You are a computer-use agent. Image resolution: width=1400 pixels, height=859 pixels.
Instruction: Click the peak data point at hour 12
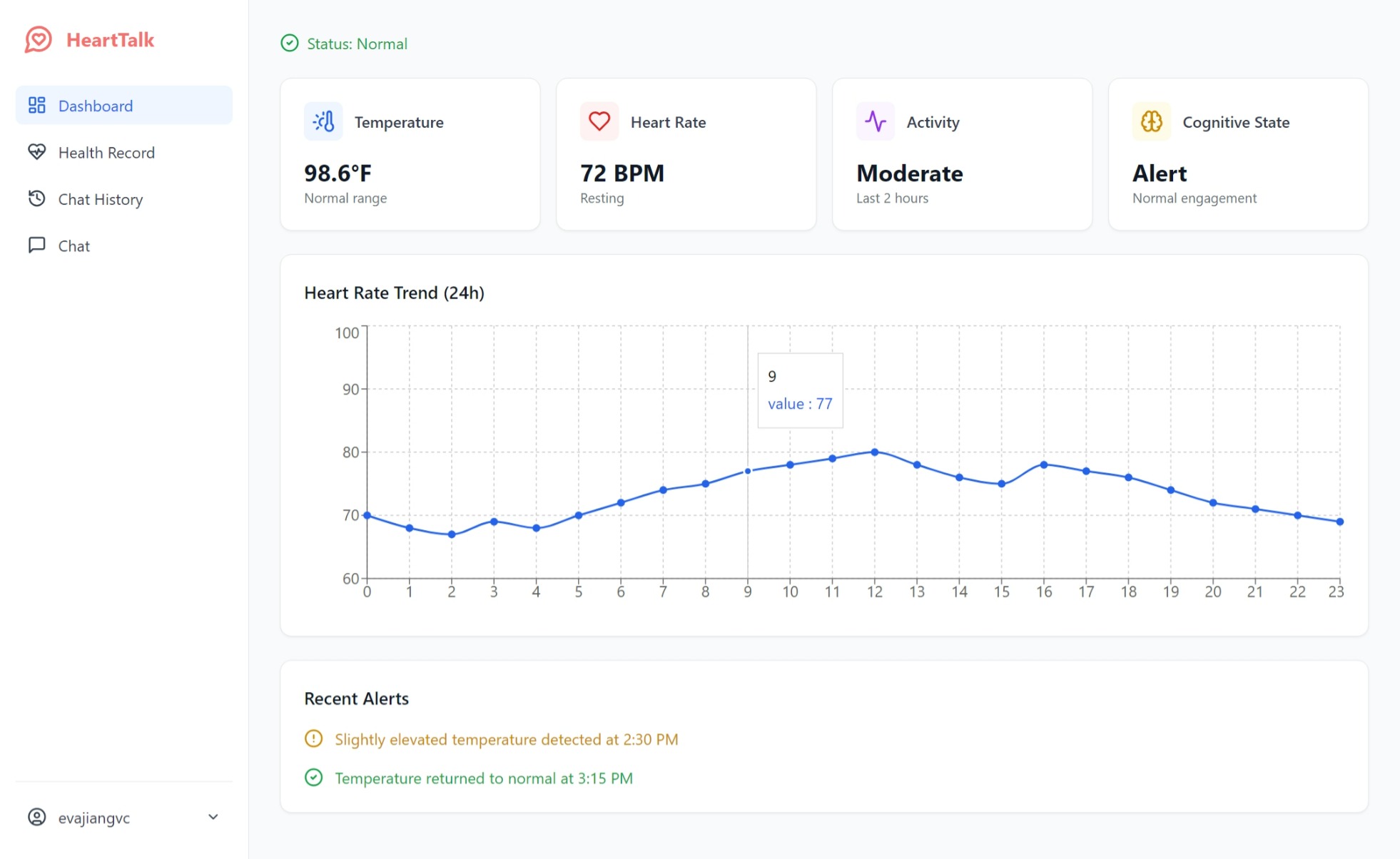coord(875,452)
